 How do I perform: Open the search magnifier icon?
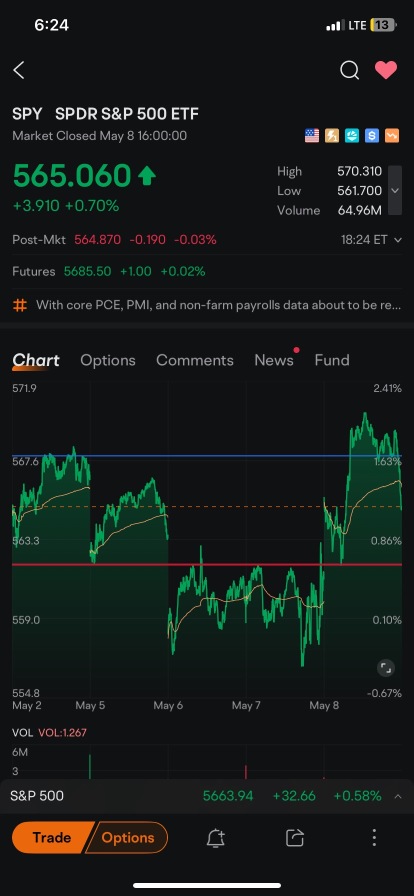click(x=349, y=70)
